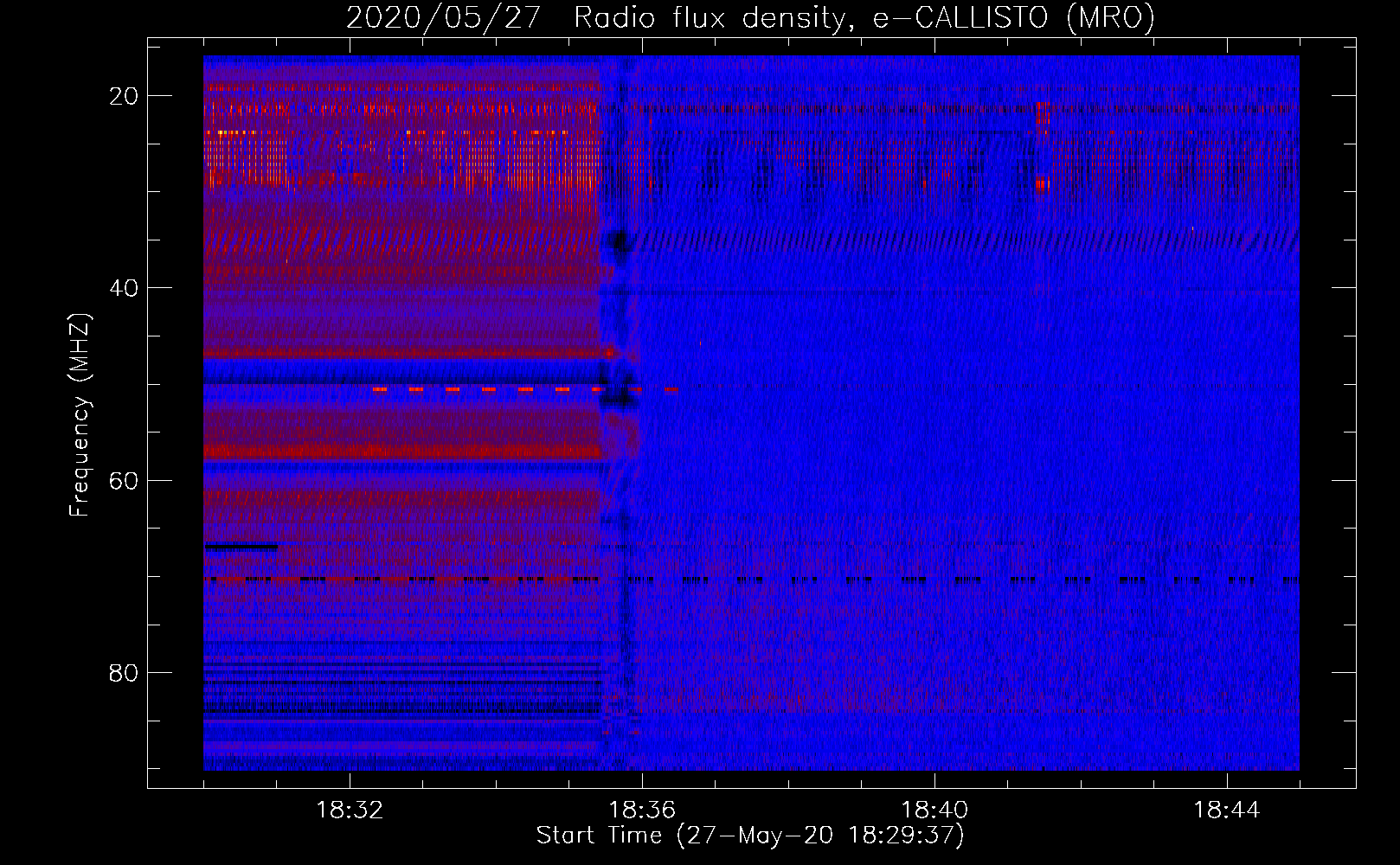Click the 'Frequency (MHZ)' axis label
1400x865 pixels.
pos(80,415)
